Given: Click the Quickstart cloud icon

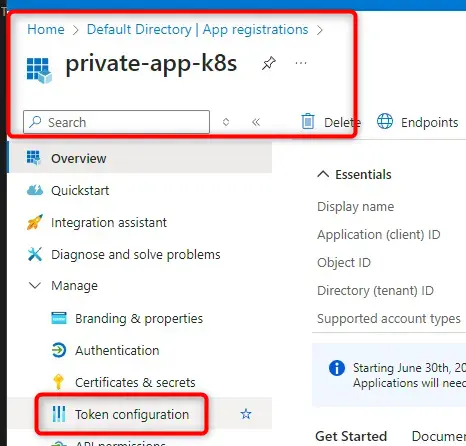Looking at the screenshot, I should (x=35, y=190).
